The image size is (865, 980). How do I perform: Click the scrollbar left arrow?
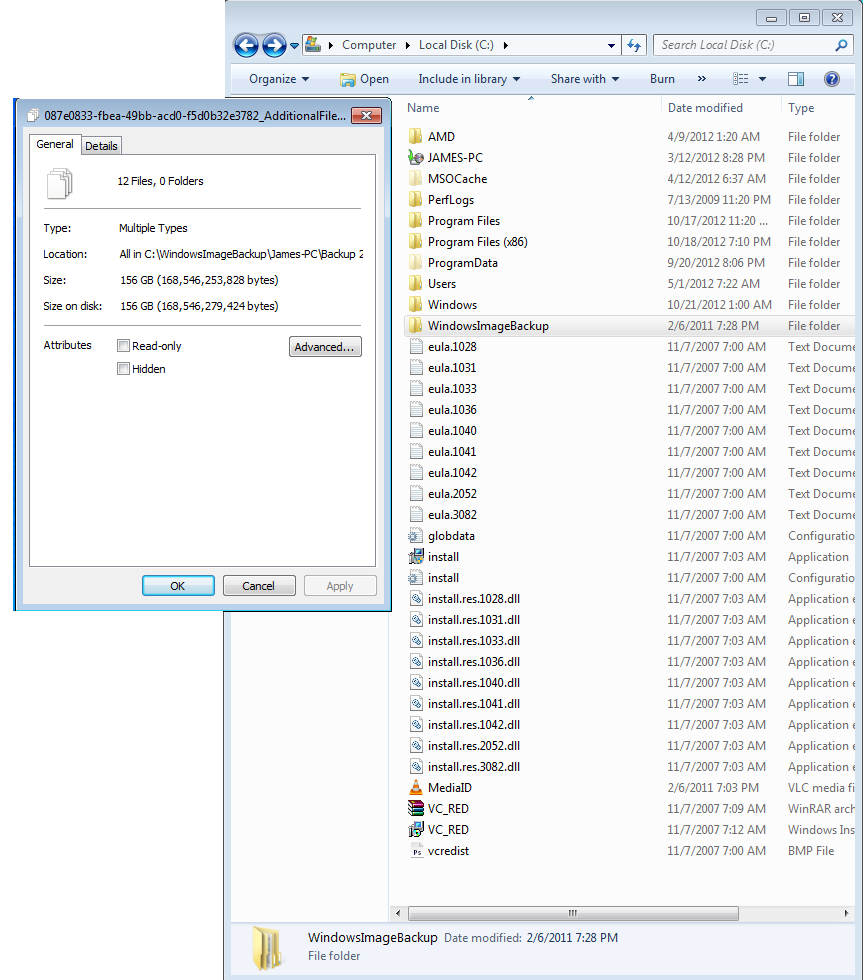pyautogui.click(x=398, y=913)
